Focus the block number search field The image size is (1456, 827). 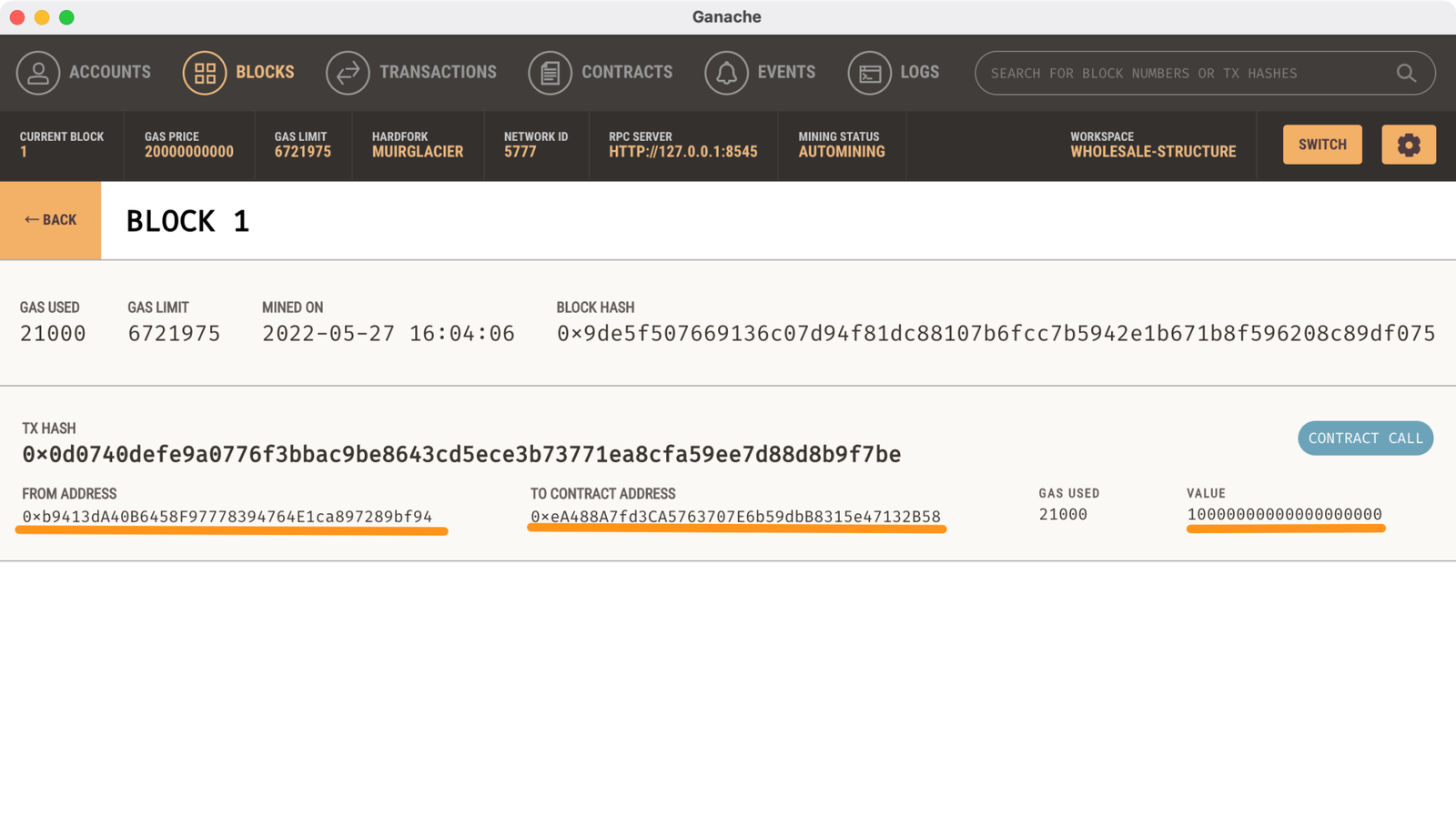coord(1183,73)
